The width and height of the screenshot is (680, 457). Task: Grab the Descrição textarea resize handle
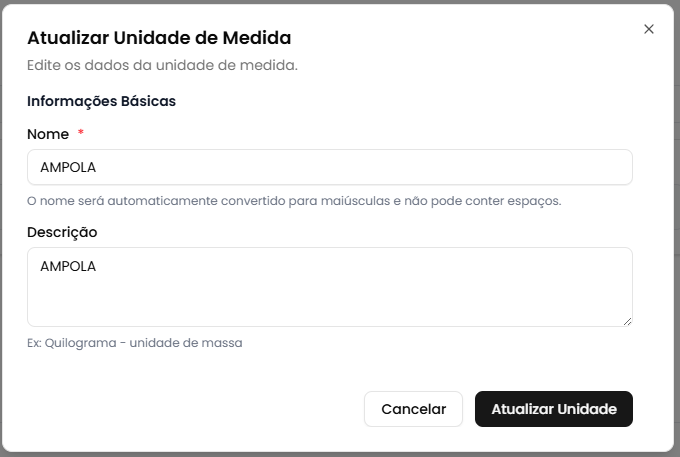coord(628,321)
